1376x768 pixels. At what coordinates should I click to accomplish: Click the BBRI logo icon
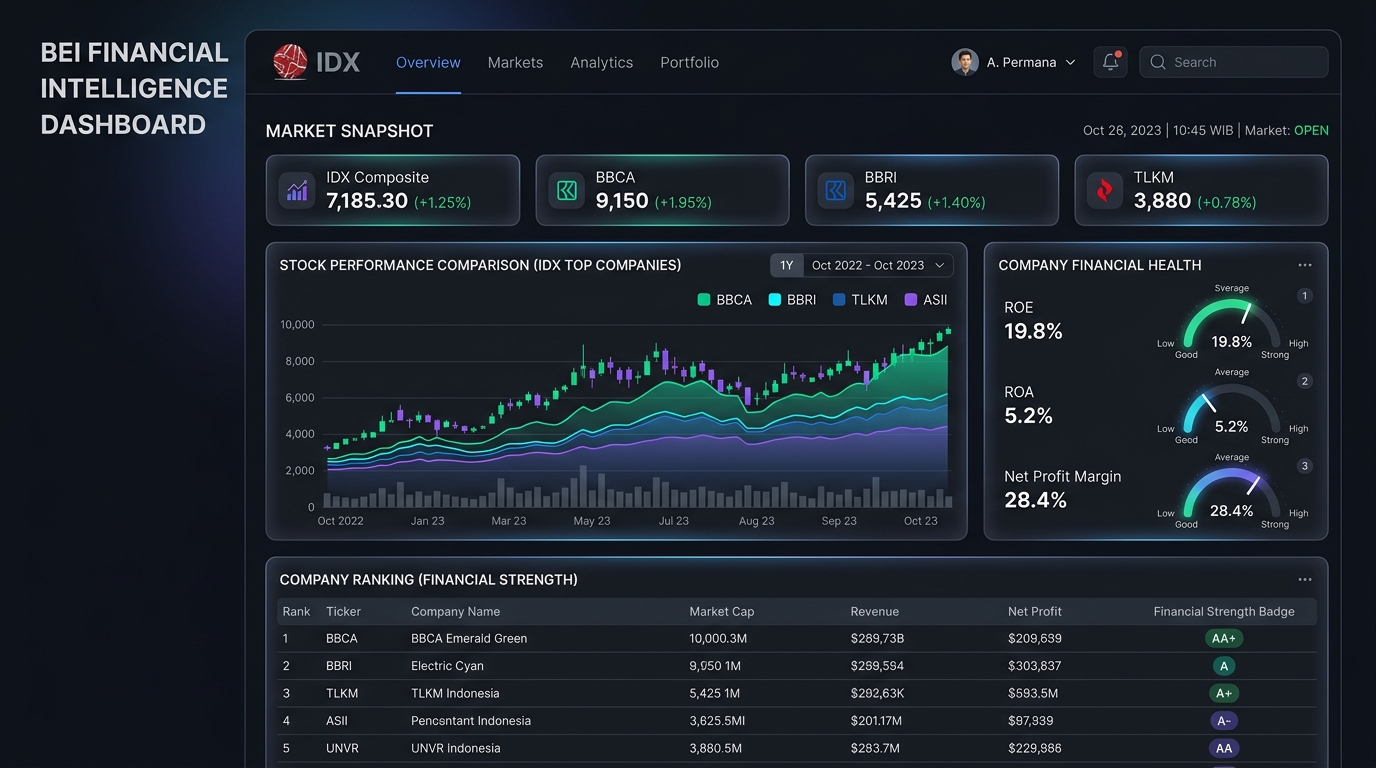click(836, 190)
